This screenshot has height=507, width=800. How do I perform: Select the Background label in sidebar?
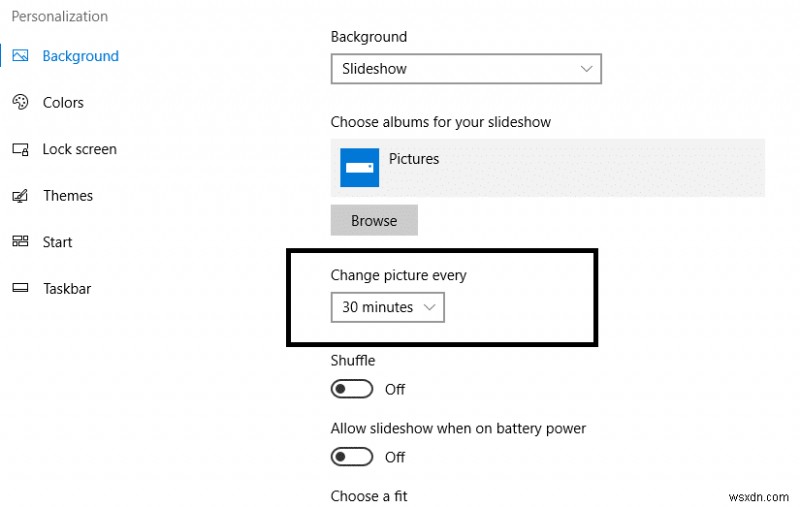[x=80, y=56]
